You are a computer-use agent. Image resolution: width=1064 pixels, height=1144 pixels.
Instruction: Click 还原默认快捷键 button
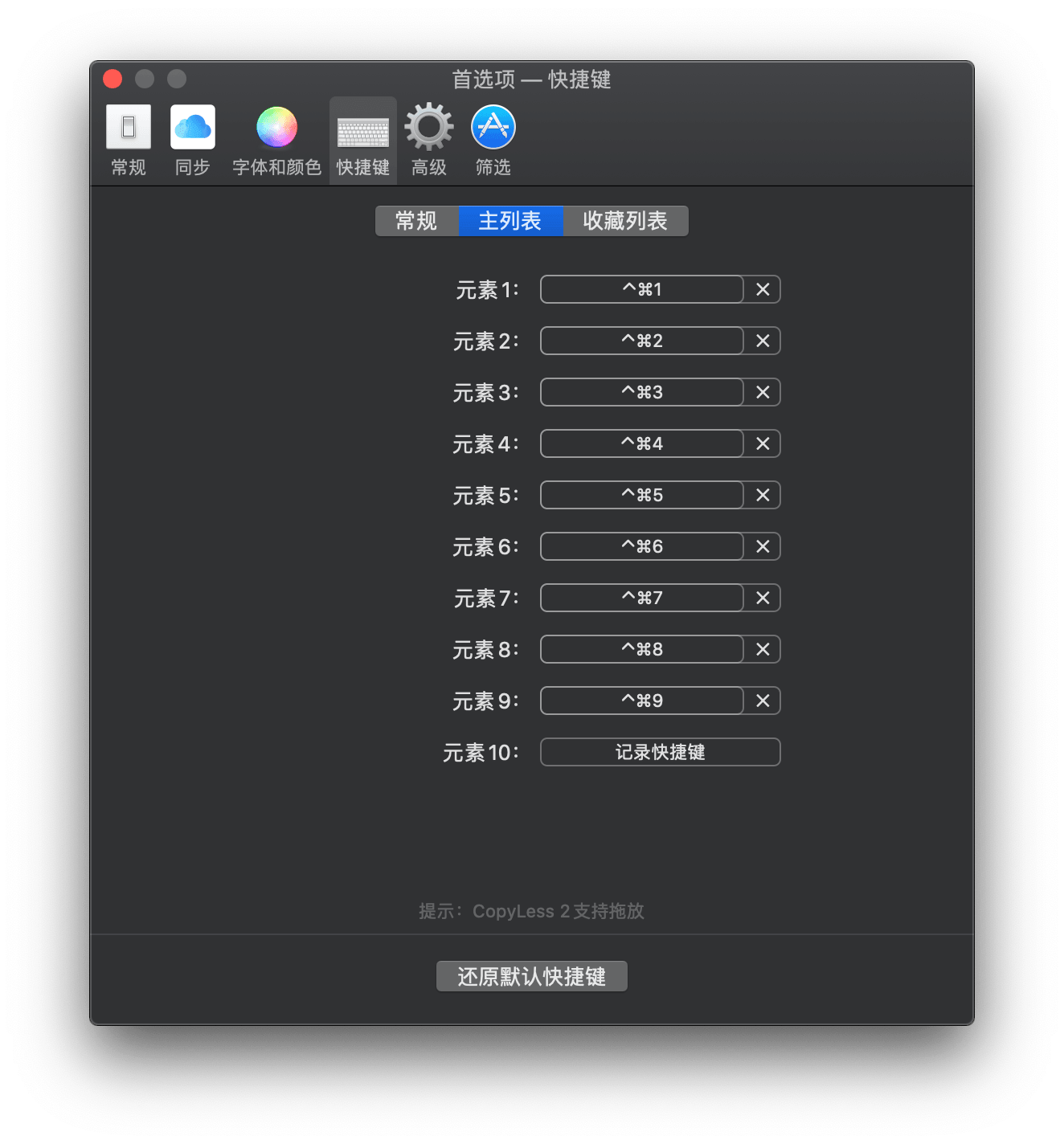[x=531, y=977]
